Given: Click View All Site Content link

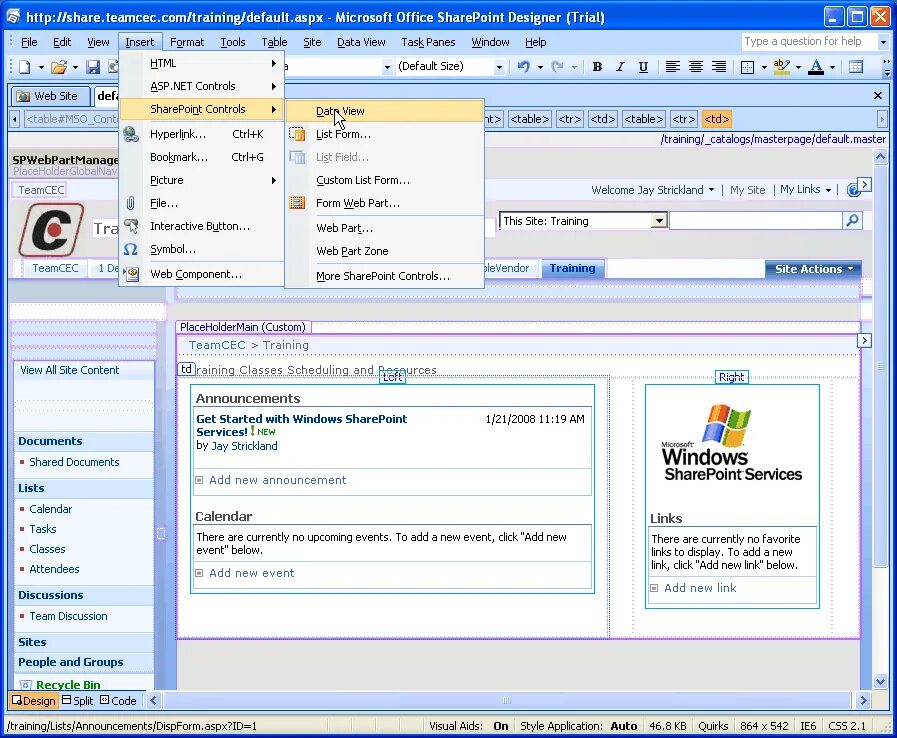Looking at the screenshot, I should point(70,370).
